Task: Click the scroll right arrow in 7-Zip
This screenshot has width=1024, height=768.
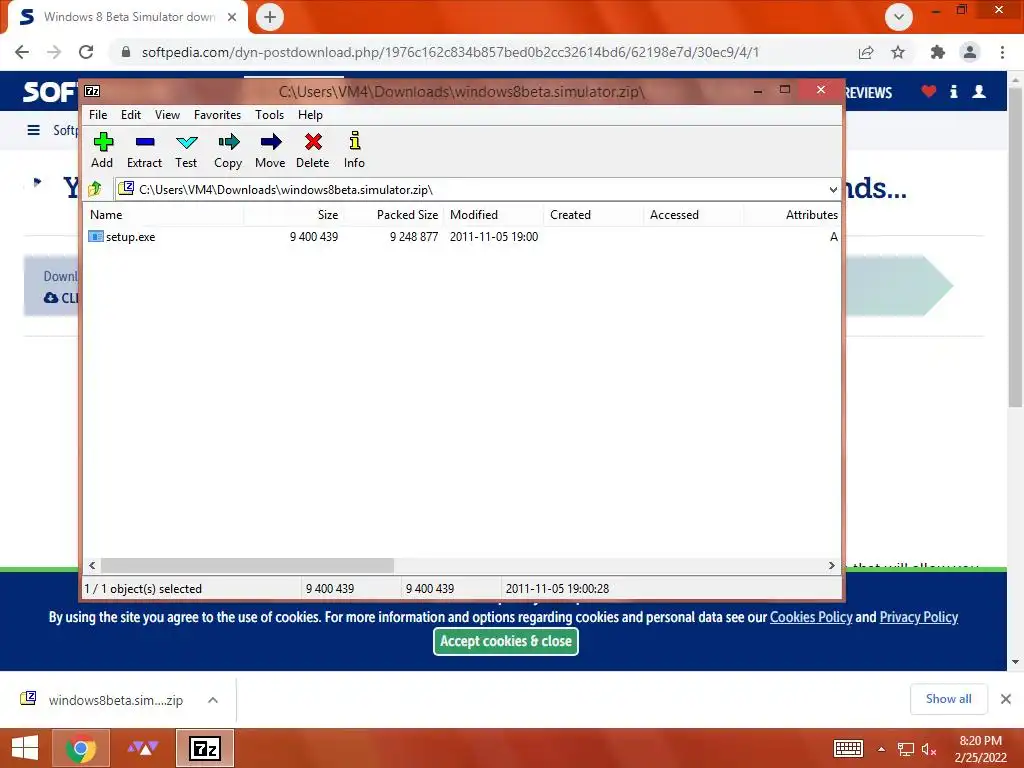Action: pyautogui.click(x=831, y=566)
